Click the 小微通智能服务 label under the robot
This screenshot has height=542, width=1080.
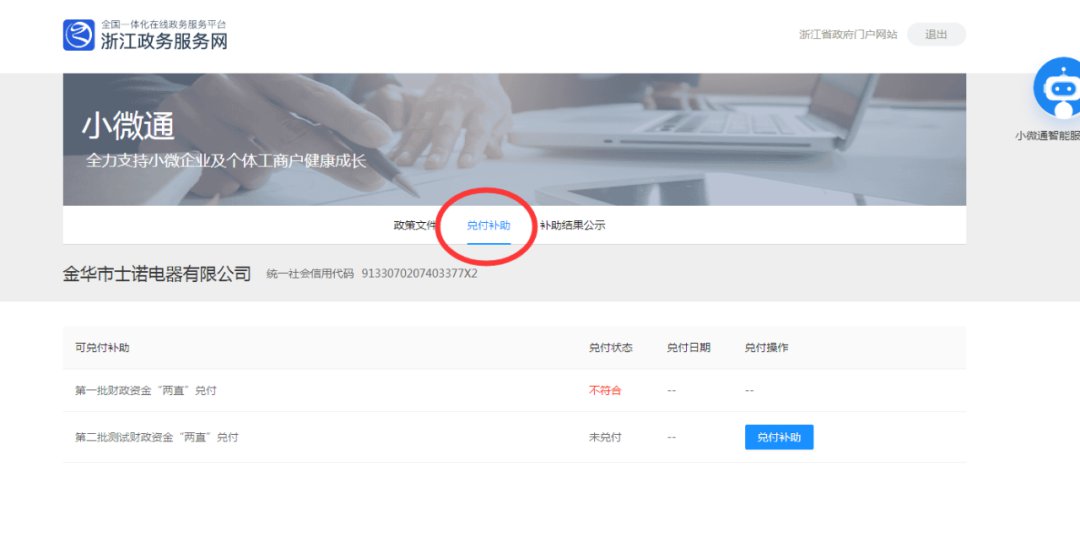pos(1047,136)
